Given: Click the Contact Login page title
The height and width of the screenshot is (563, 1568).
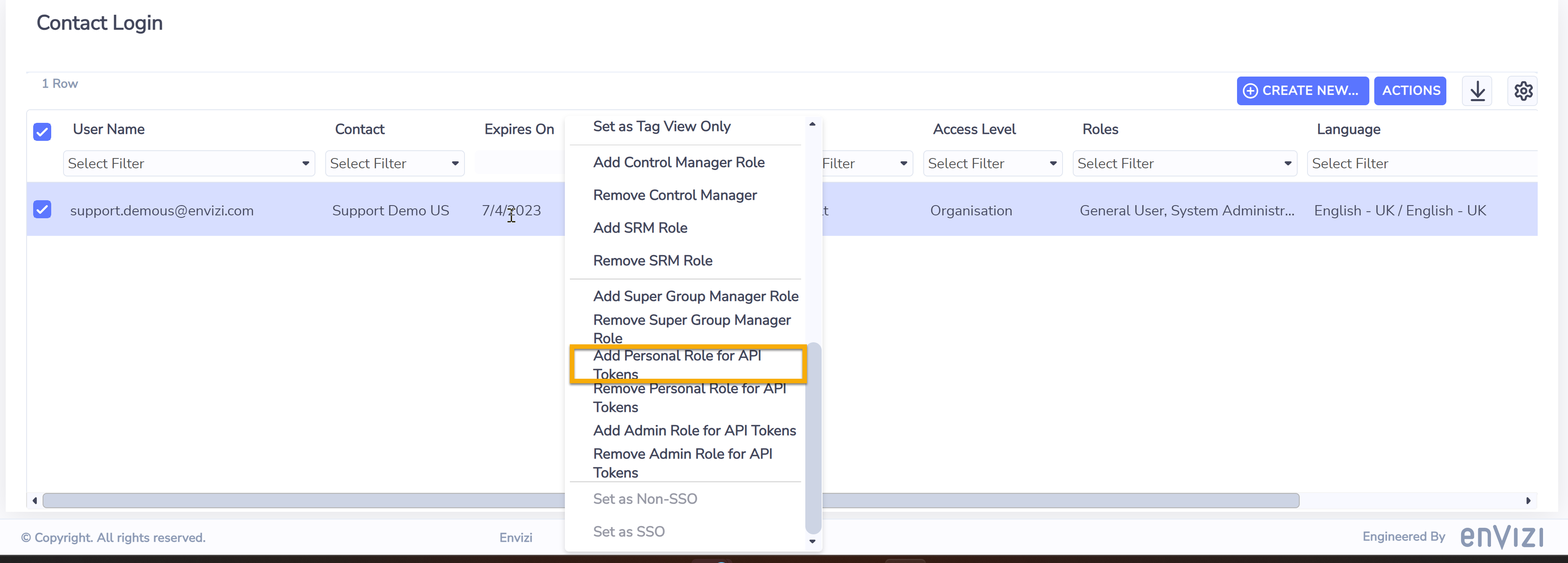Looking at the screenshot, I should [99, 23].
